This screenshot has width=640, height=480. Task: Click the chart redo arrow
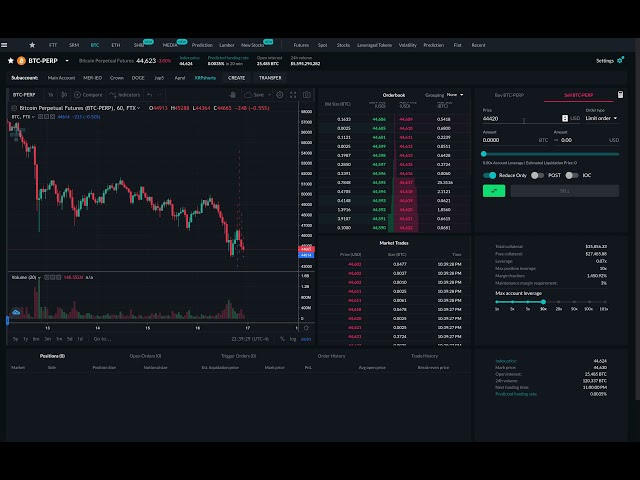click(160, 95)
